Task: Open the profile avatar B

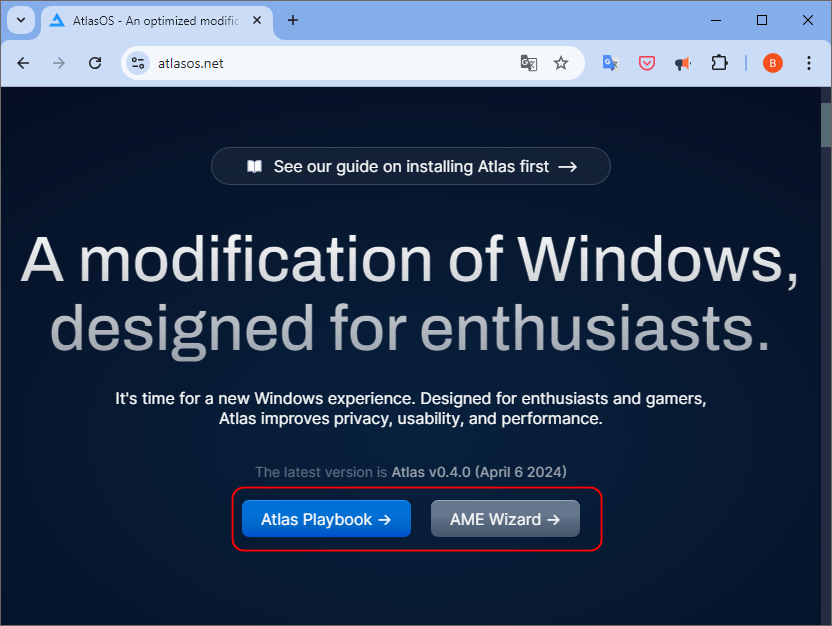Action: 773,64
